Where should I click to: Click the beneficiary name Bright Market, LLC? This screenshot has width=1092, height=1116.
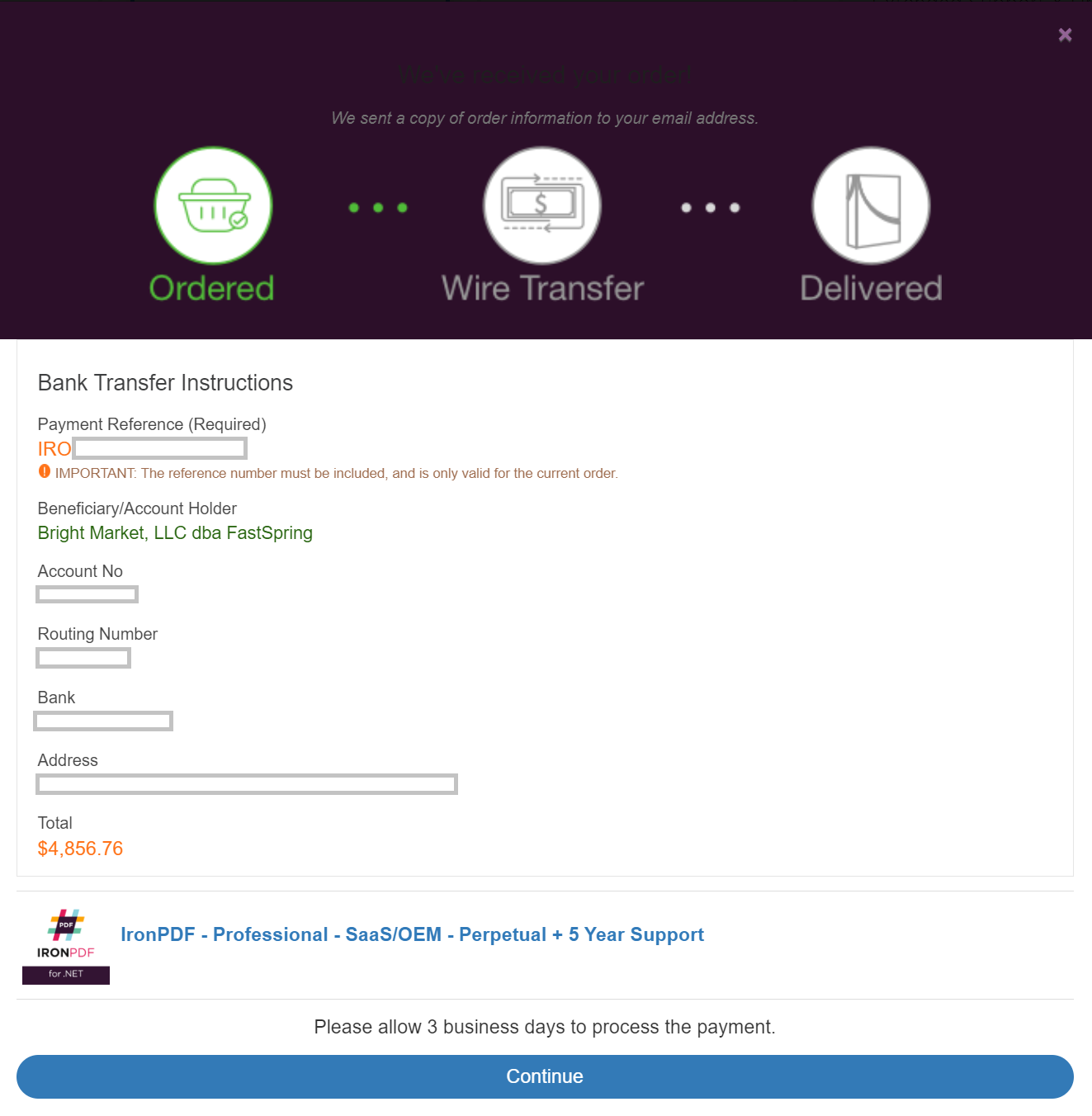click(x=174, y=532)
